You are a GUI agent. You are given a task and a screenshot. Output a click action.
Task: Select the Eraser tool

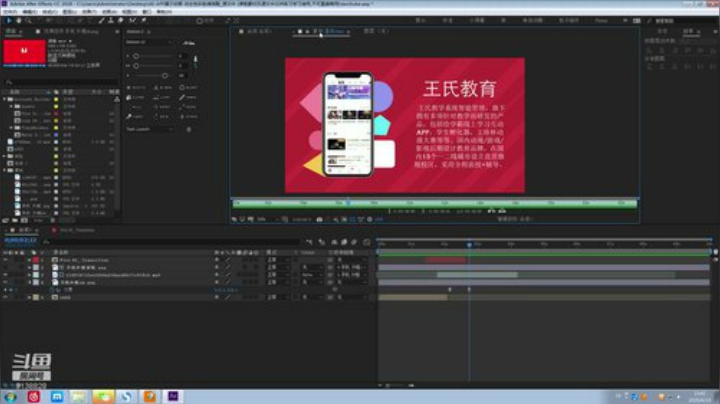coord(120,21)
